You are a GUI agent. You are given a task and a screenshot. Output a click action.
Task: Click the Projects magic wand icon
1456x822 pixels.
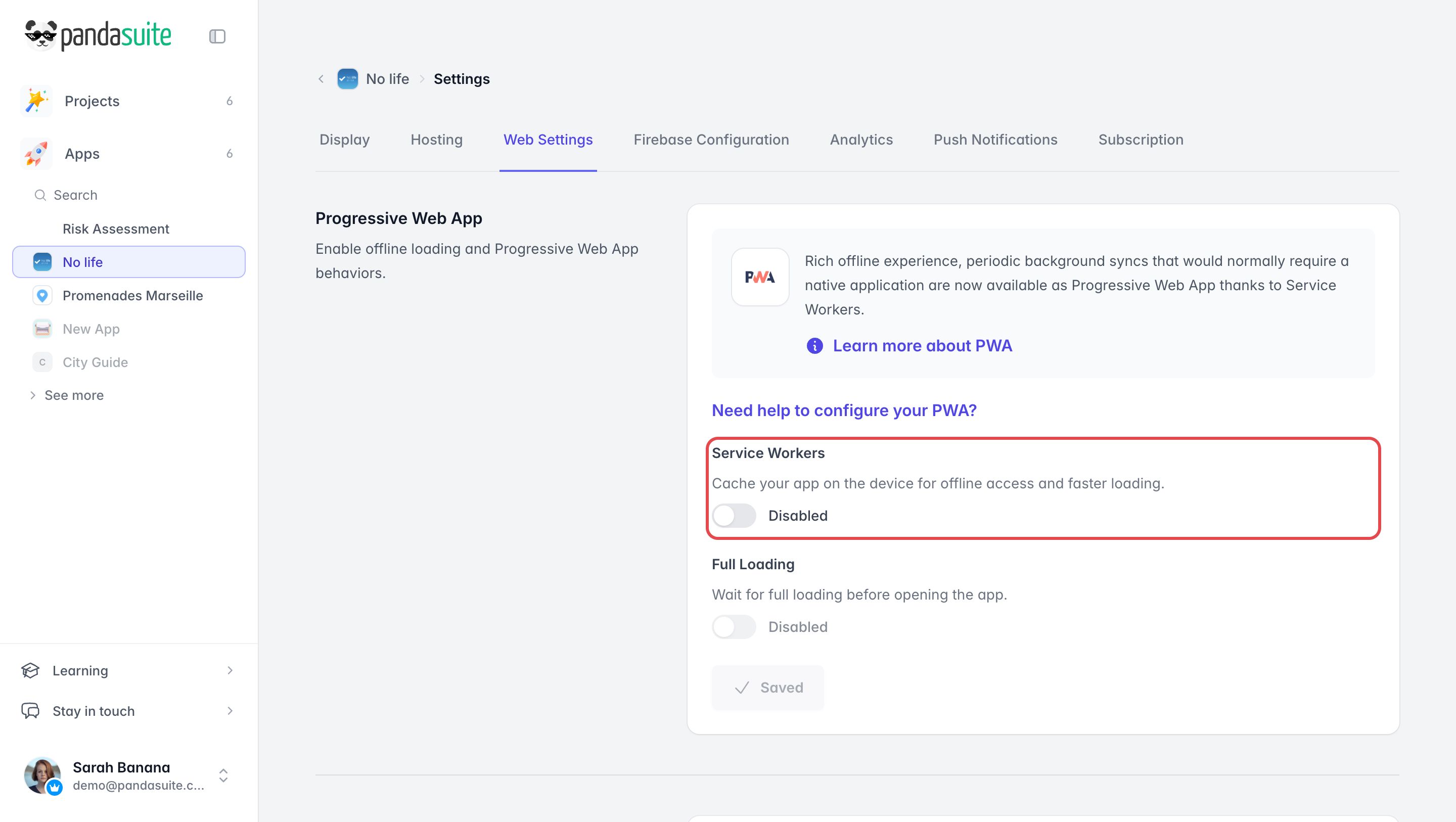(36, 101)
